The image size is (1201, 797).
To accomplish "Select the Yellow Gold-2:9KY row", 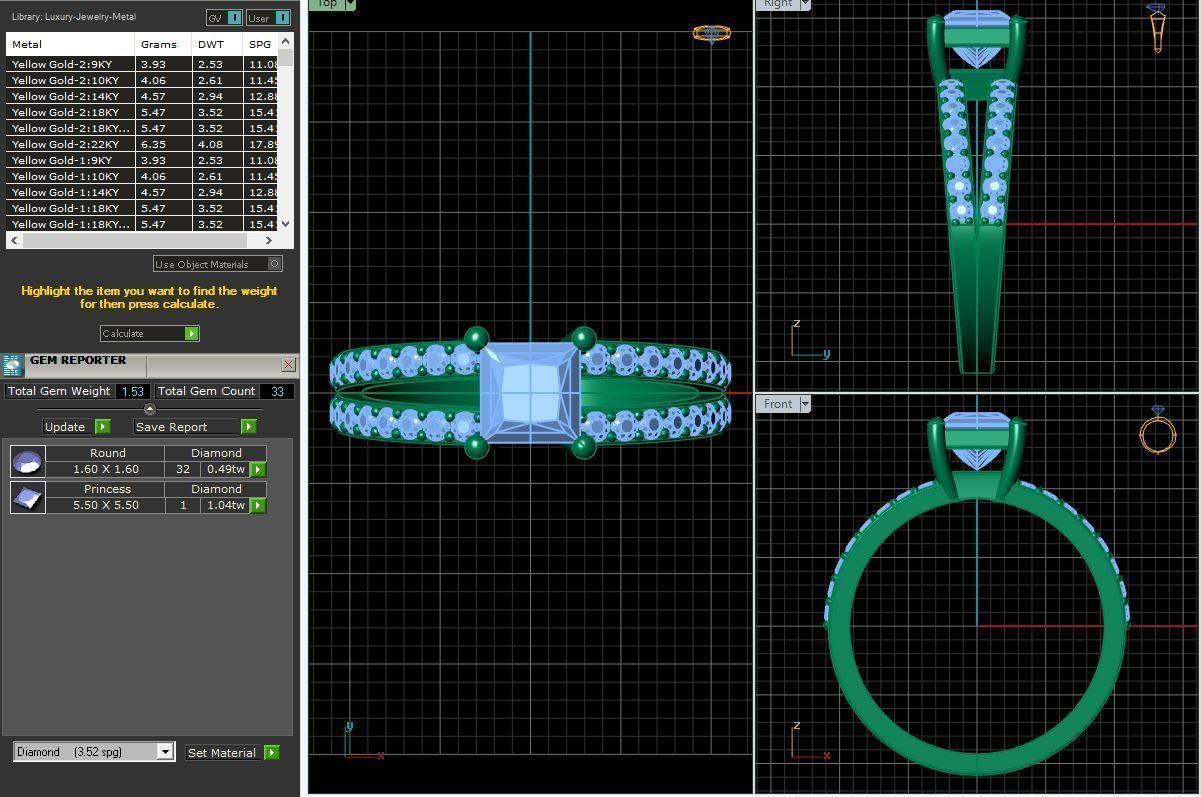I will tap(144, 64).
